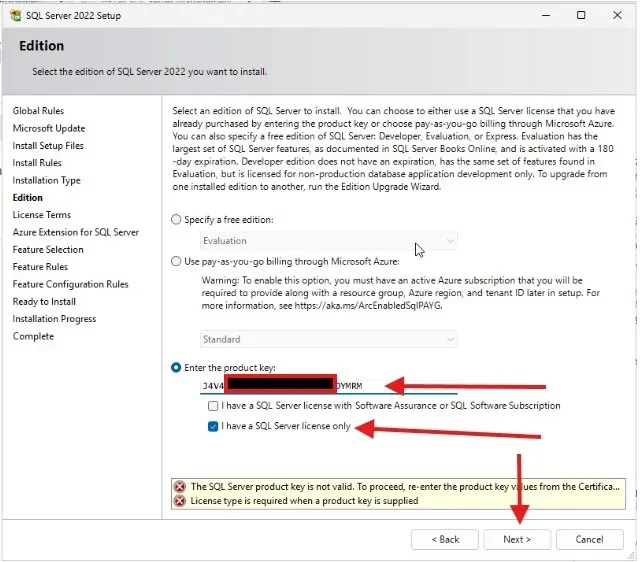The image size is (640, 562).
Task: Click the Installation Type step
Action: click(47, 180)
